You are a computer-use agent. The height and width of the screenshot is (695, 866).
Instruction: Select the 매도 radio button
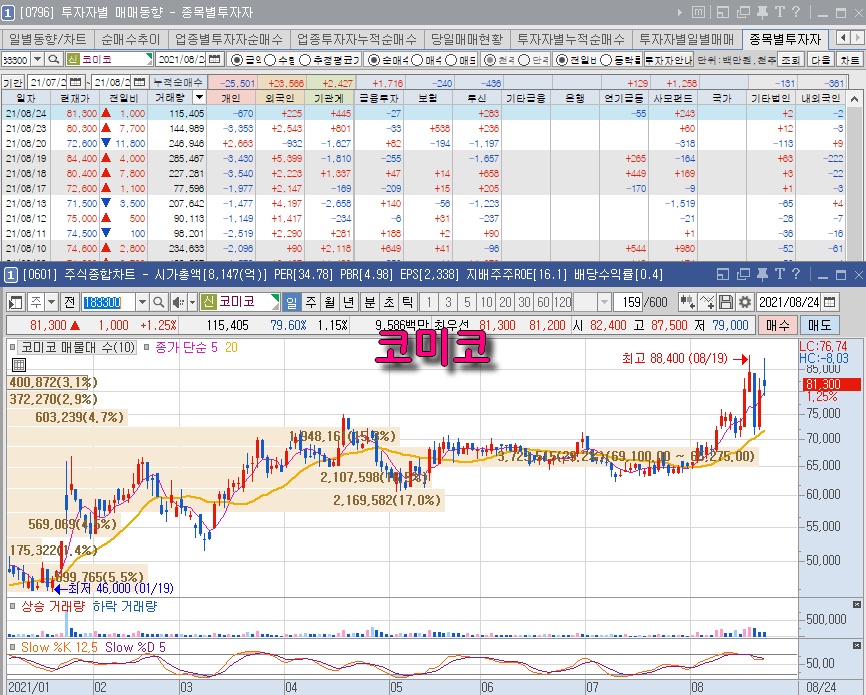(451, 60)
